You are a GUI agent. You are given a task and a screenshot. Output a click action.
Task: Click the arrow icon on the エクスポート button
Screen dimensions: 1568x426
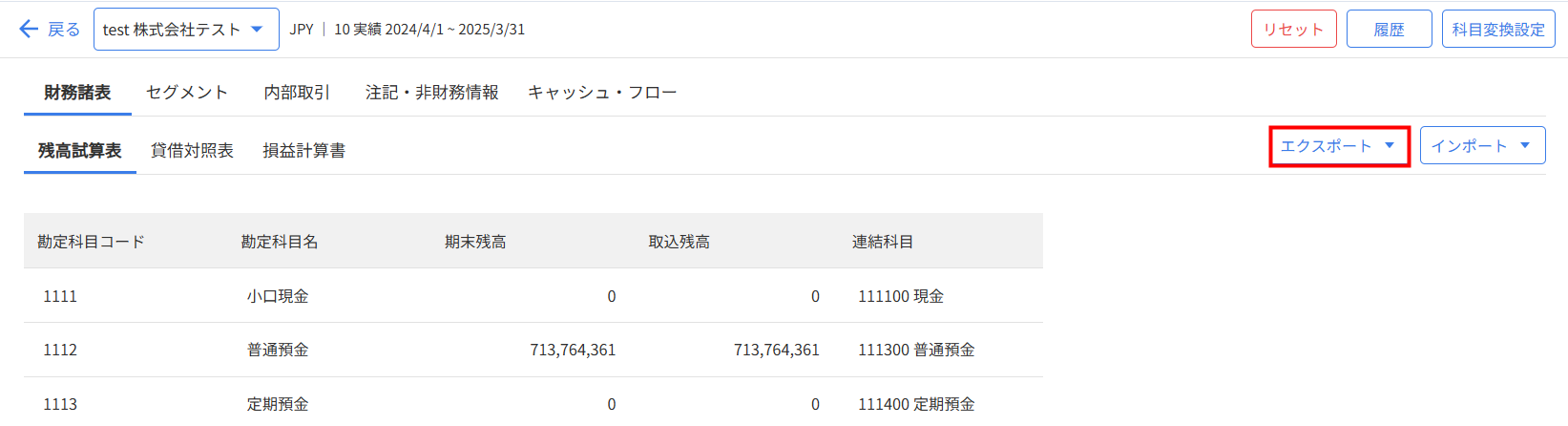pos(1390,146)
